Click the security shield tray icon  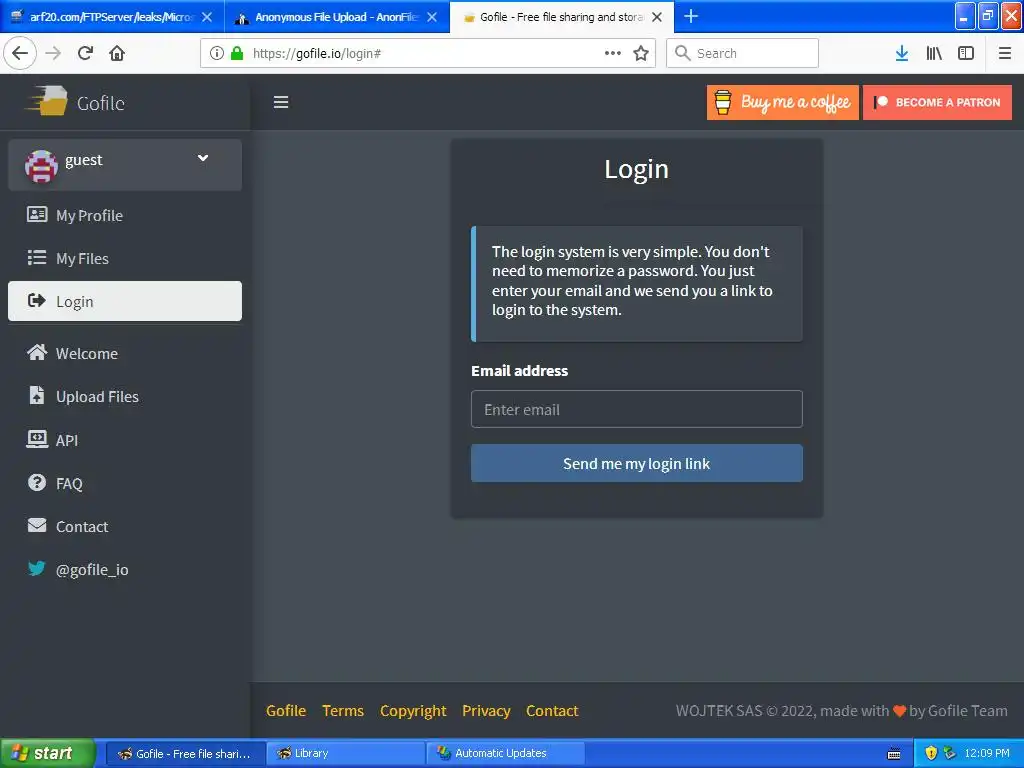(931, 753)
